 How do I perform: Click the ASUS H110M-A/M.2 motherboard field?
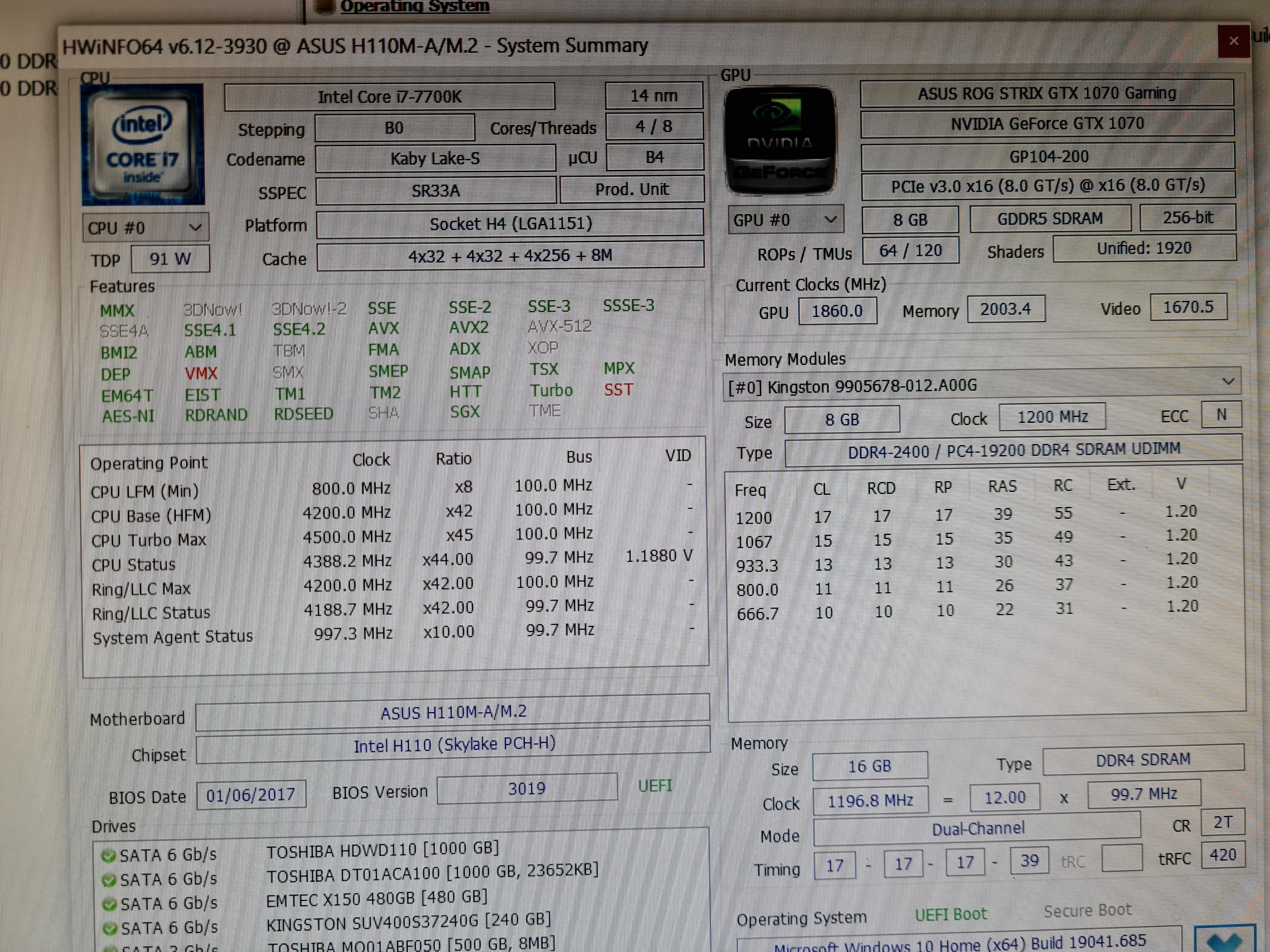pyautogui.click(x=452, y=712)
